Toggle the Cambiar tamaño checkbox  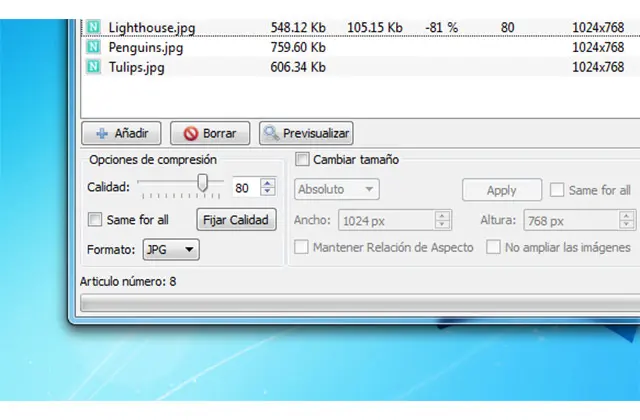point(303,159)
